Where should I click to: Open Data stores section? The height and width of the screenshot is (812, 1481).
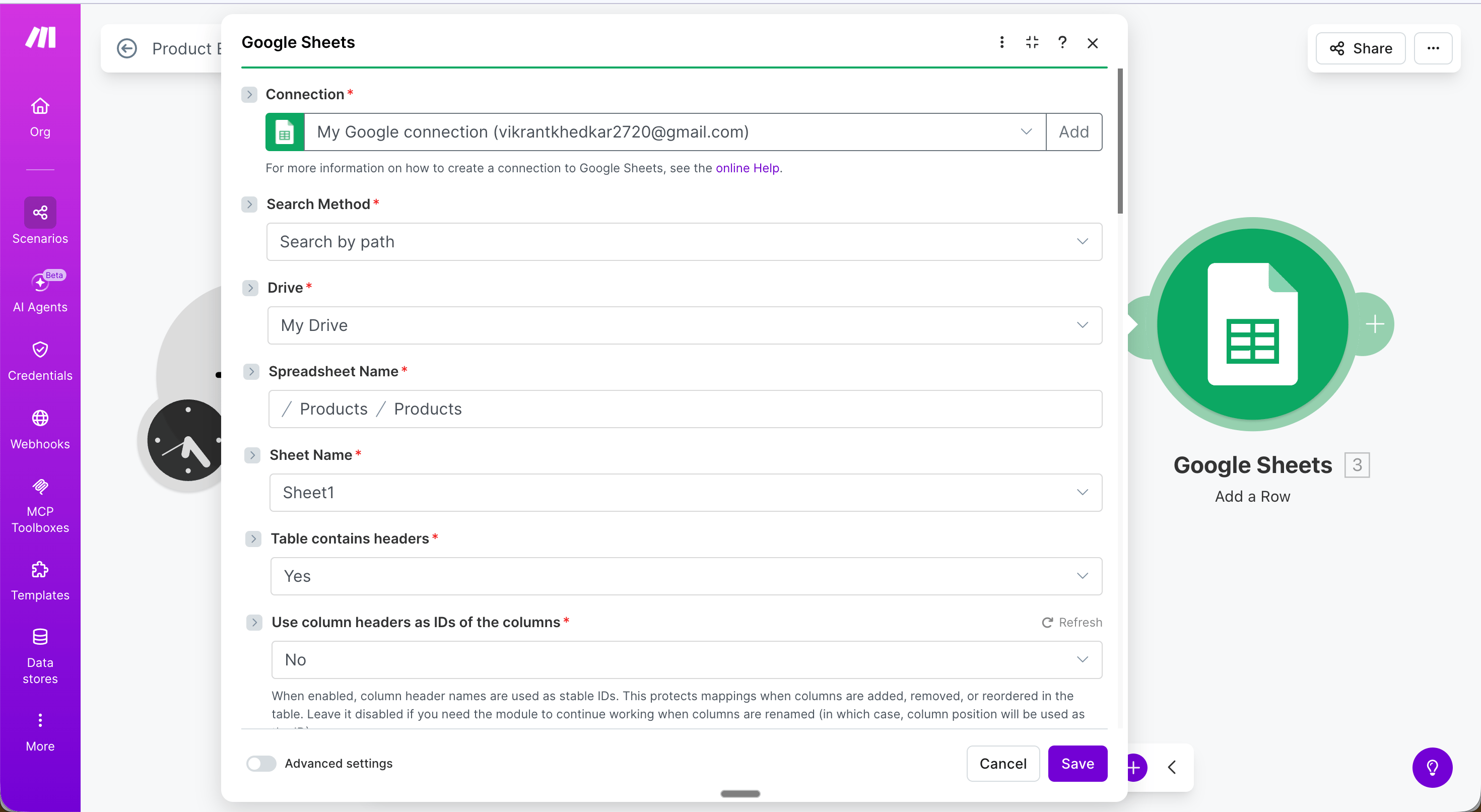(40, 656)
